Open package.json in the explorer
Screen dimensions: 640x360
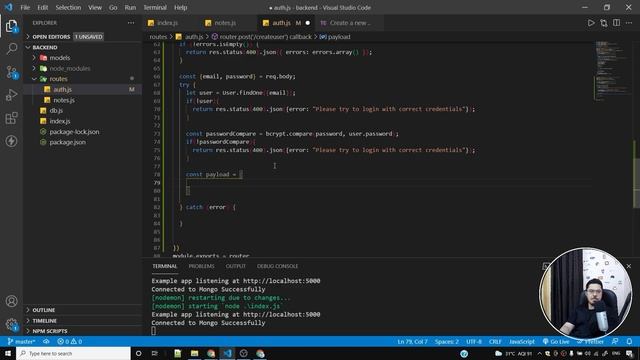coord(83,142)
